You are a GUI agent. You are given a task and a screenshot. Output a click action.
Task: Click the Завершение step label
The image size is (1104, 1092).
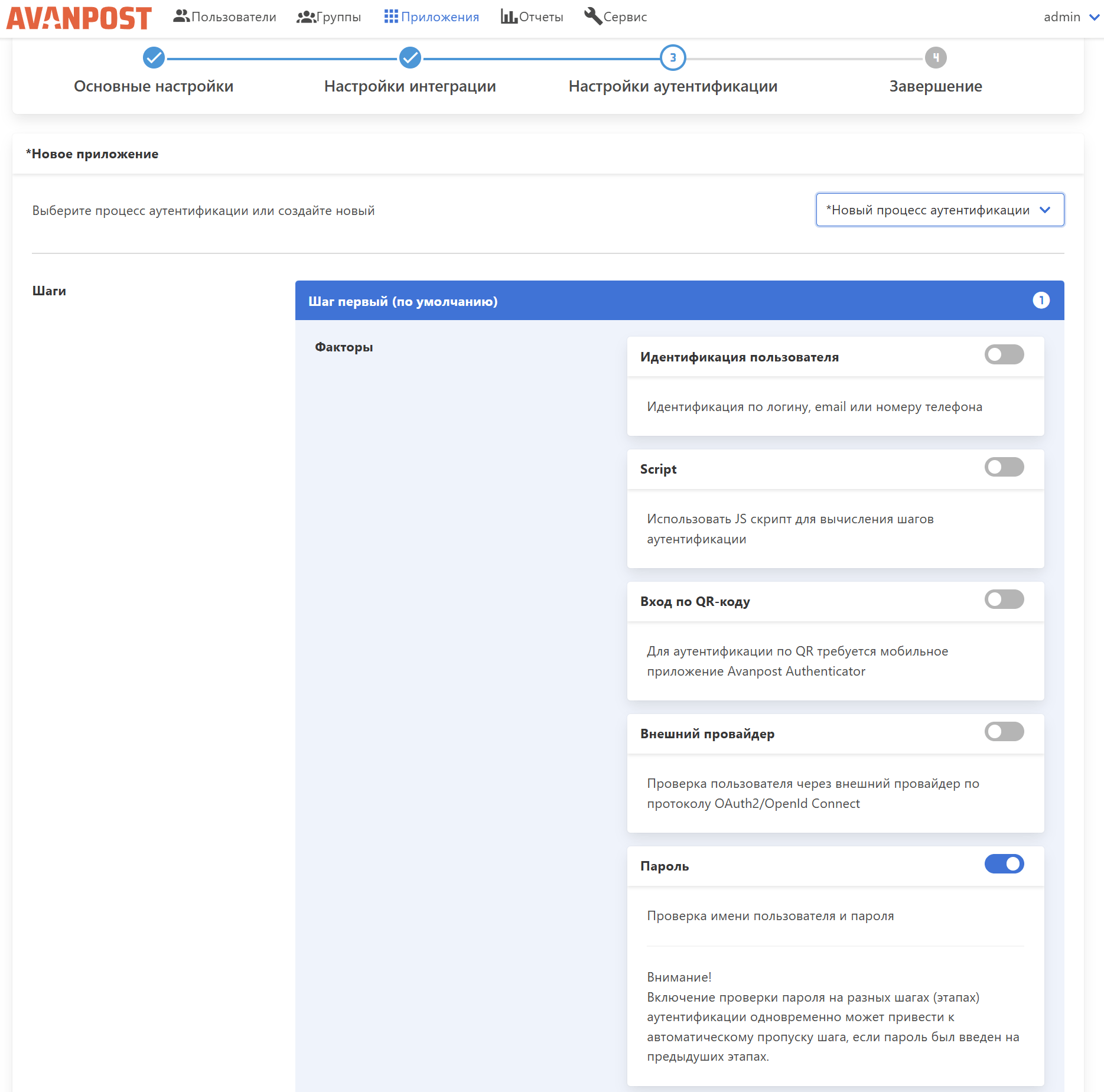pos(936,86)
